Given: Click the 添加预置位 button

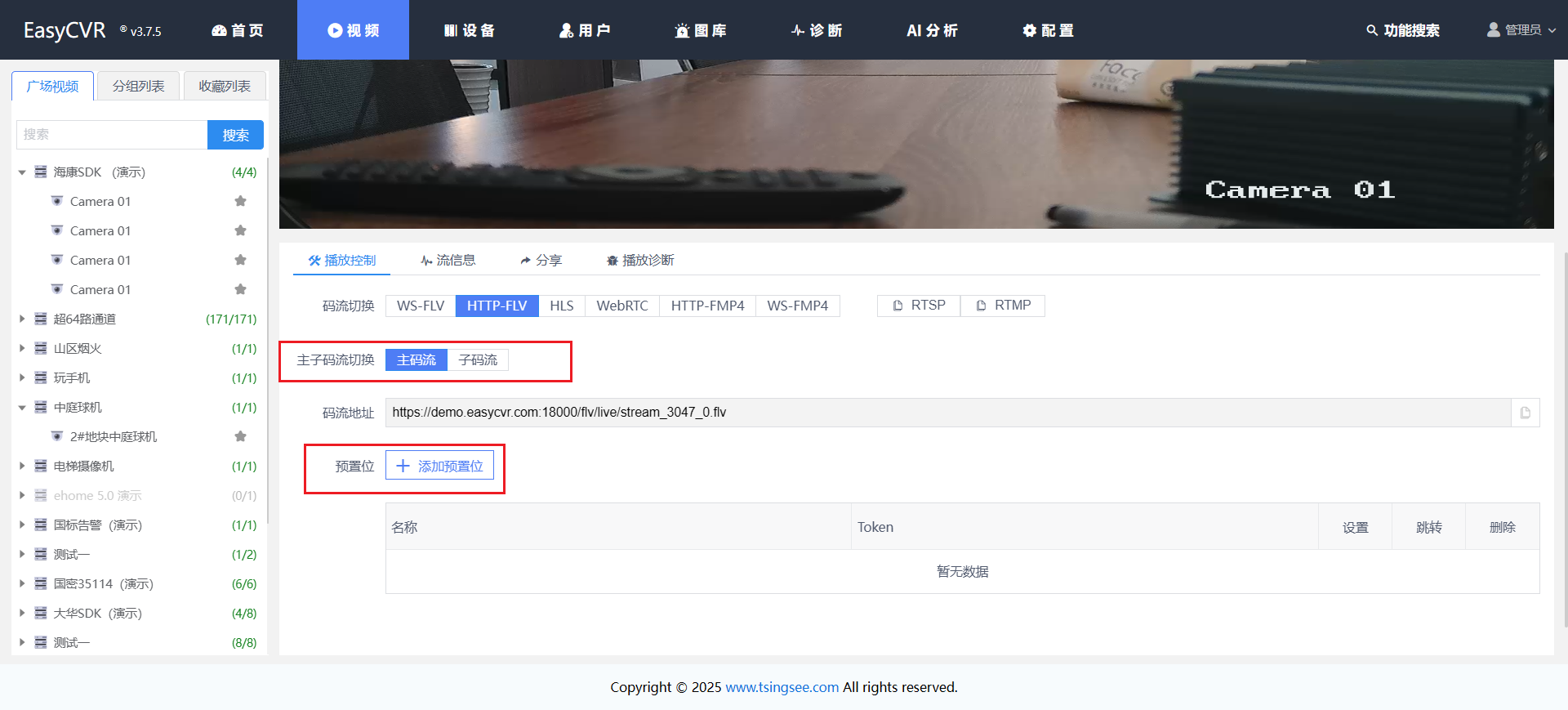Looking at the screenshot, I should point(439,466).
